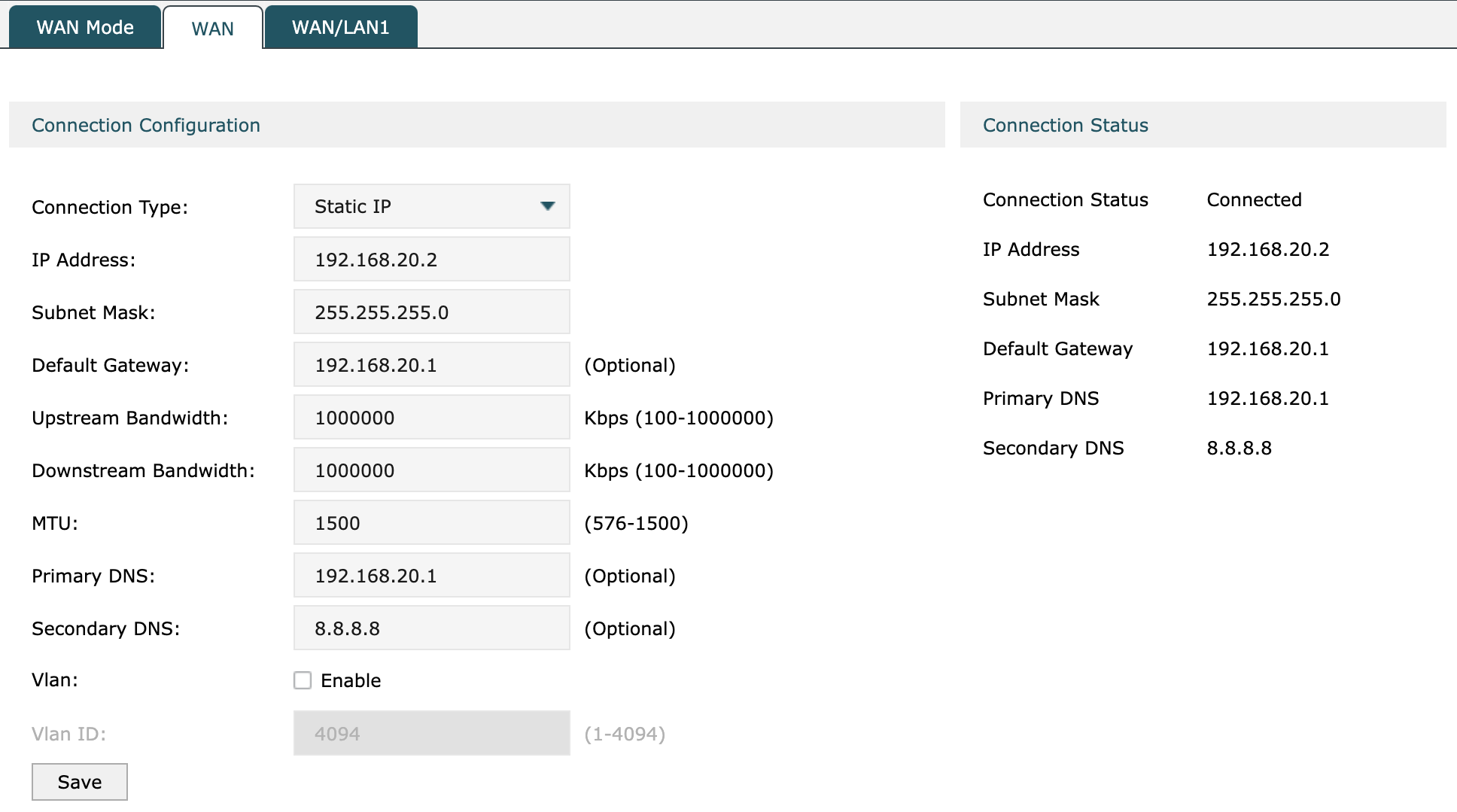Click the Secondary DNS field
The width and height of the screenshot is (1457, 812).
click(431, 628)
